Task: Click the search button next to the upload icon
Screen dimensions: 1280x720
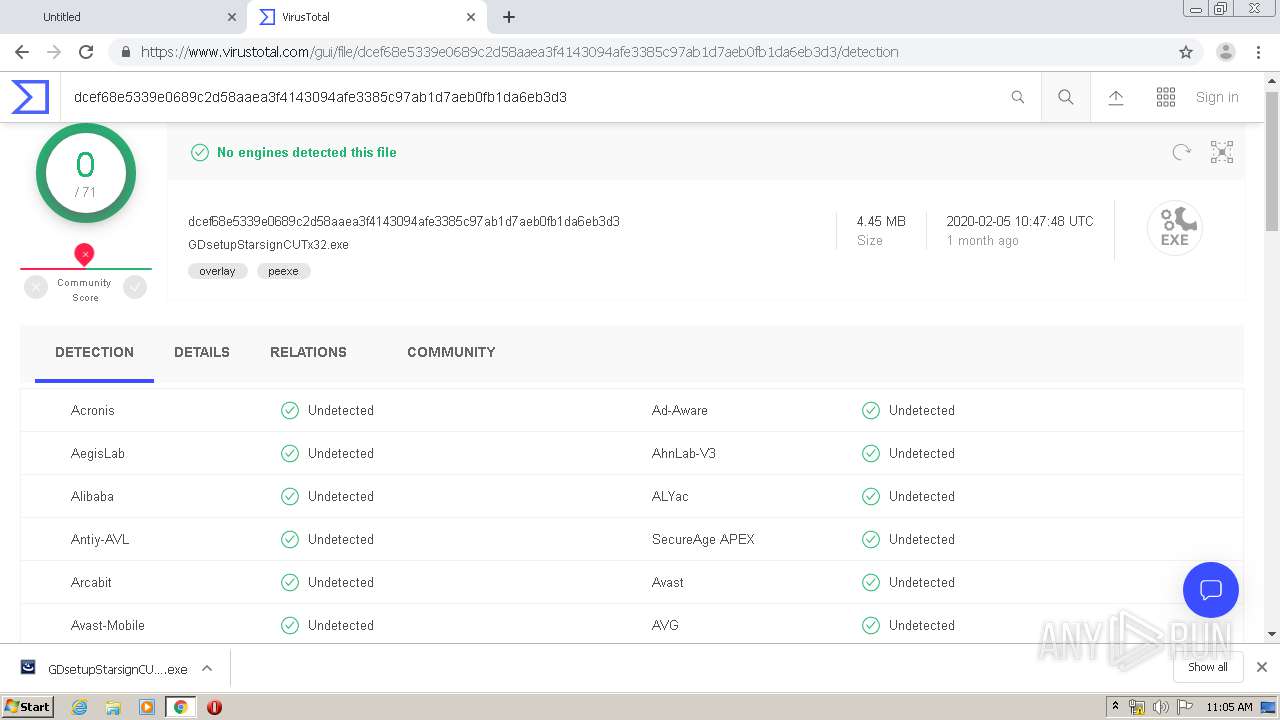Action: [x=1066, y=97]
